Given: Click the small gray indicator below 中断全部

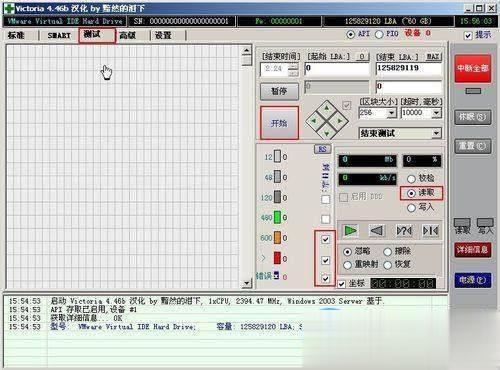Looking at the screenshot, I should 473,91.
